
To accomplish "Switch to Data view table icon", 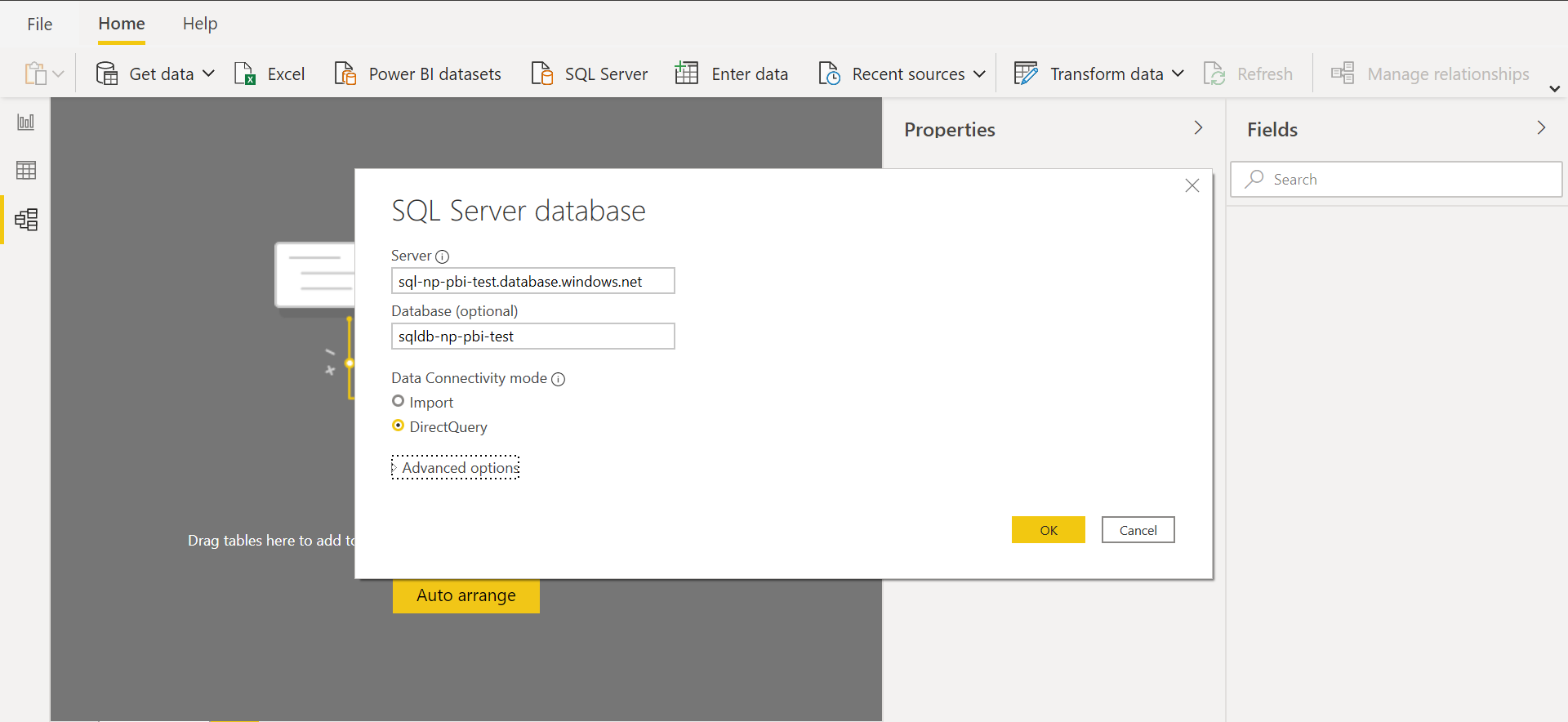I will 26,170.
